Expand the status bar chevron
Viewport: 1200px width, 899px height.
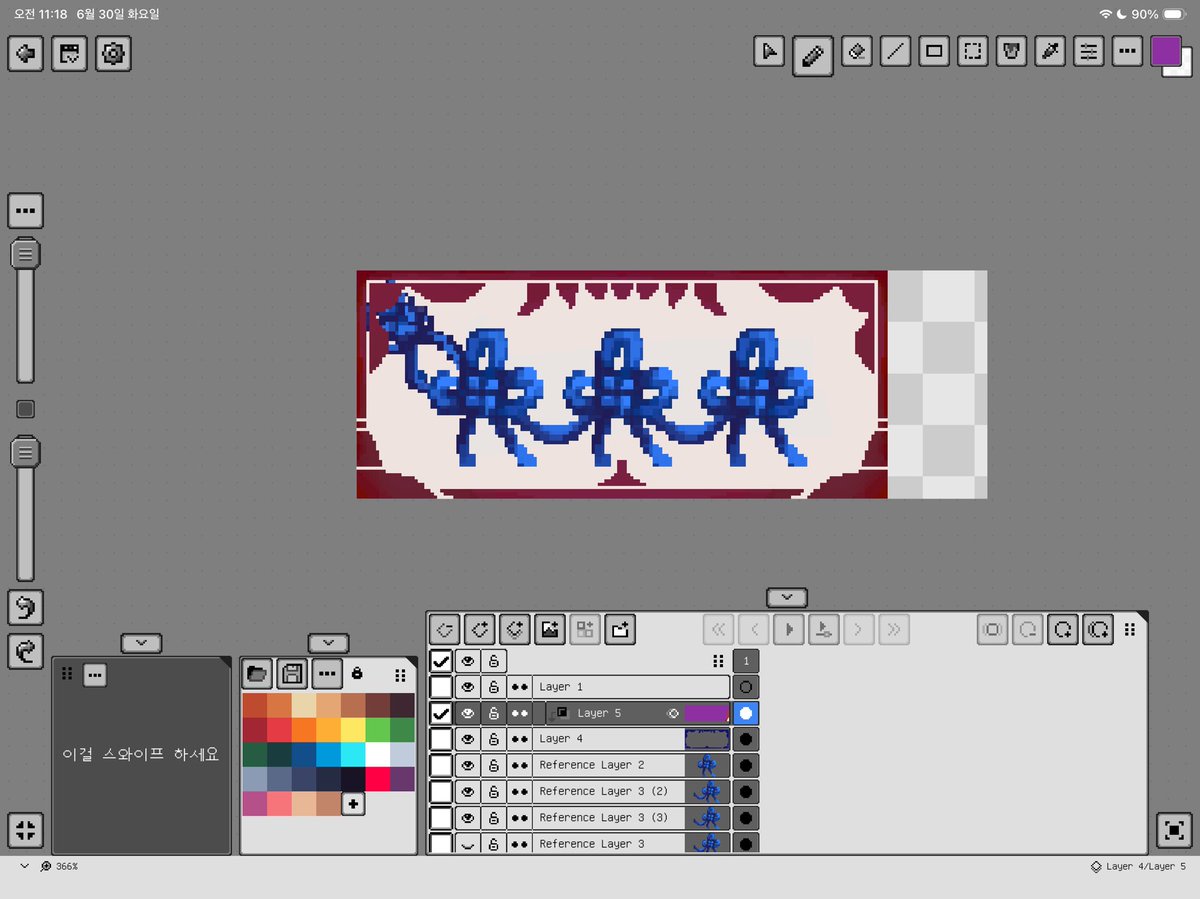pos(24,866)
